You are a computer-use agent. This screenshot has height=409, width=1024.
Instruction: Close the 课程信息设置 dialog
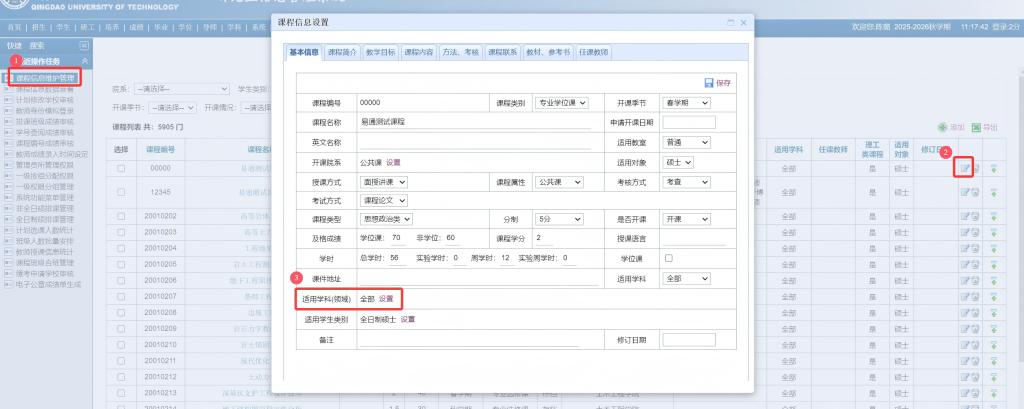tap(743, 22)
